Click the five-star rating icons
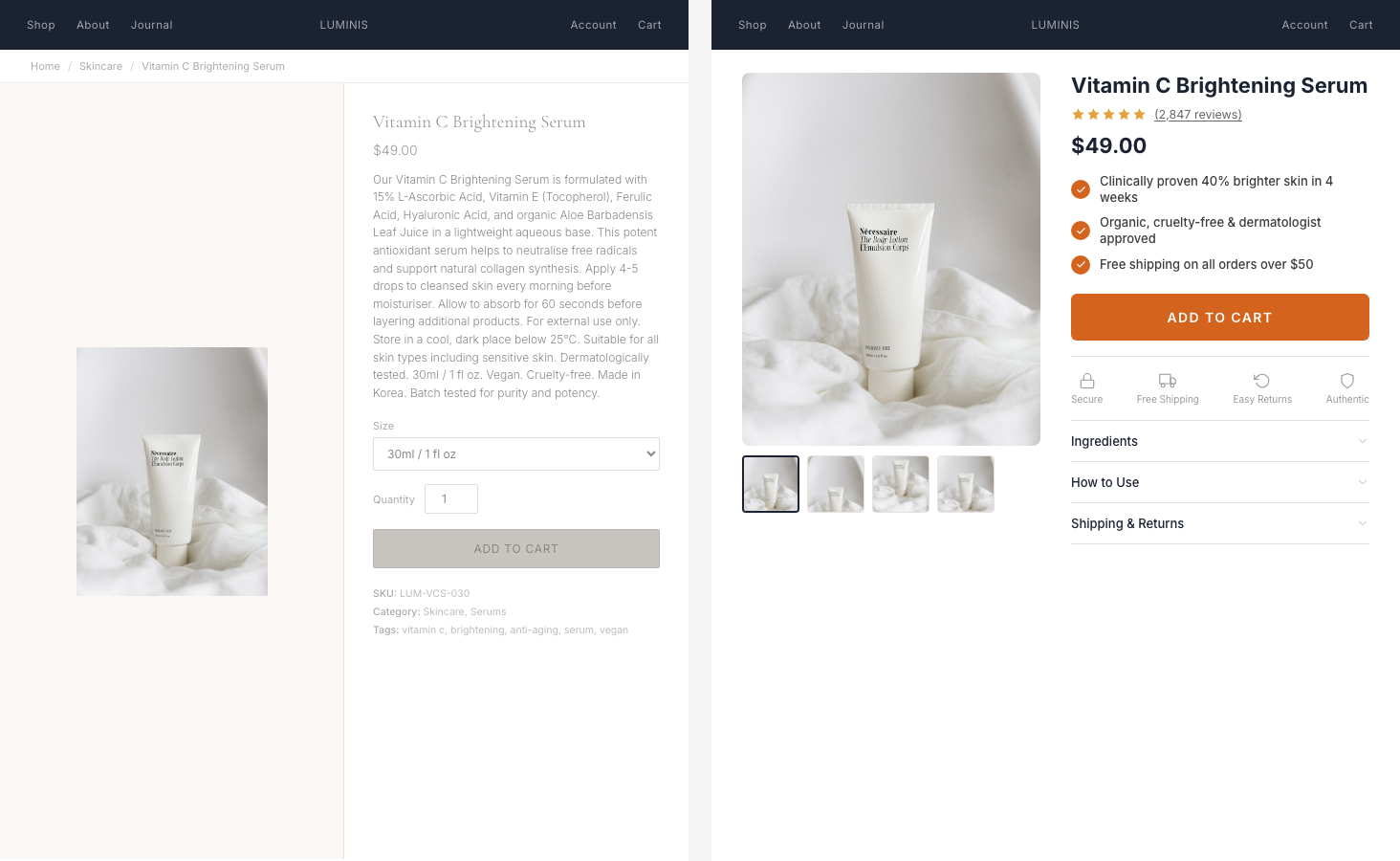 [1108, 114]
